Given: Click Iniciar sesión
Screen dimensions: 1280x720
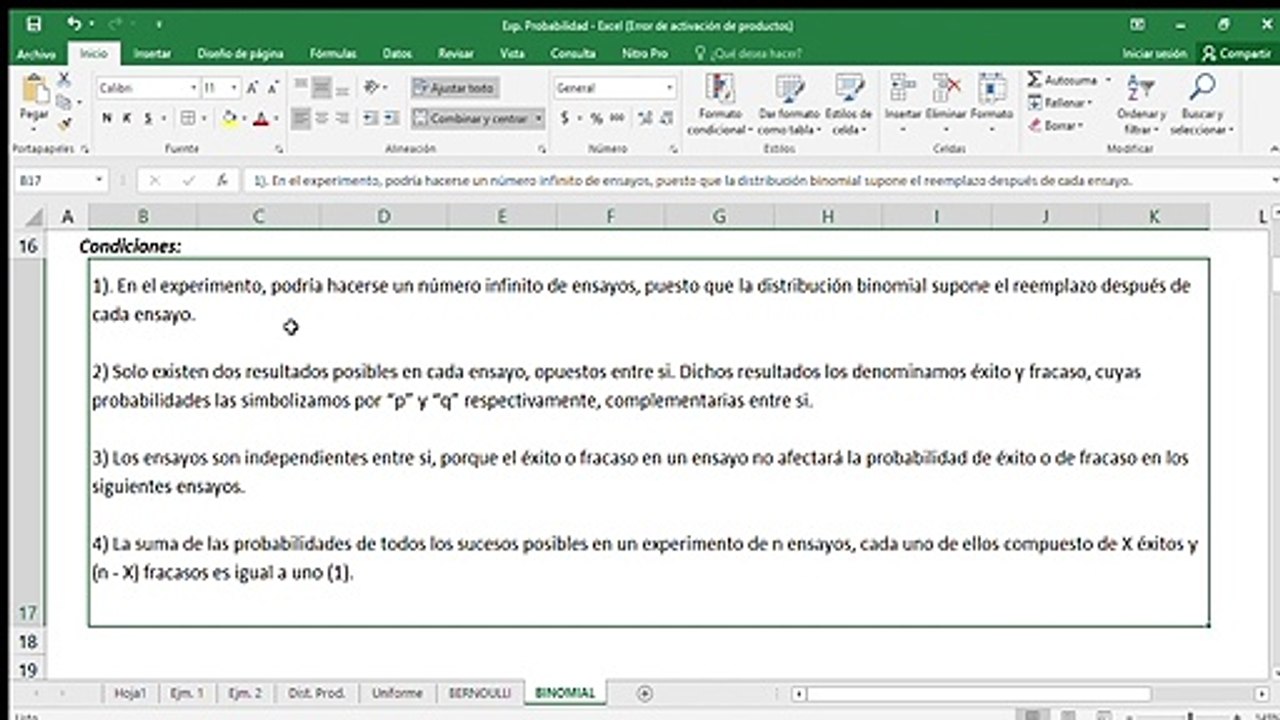Looking at the screenshot, I should coord(1155,54).
